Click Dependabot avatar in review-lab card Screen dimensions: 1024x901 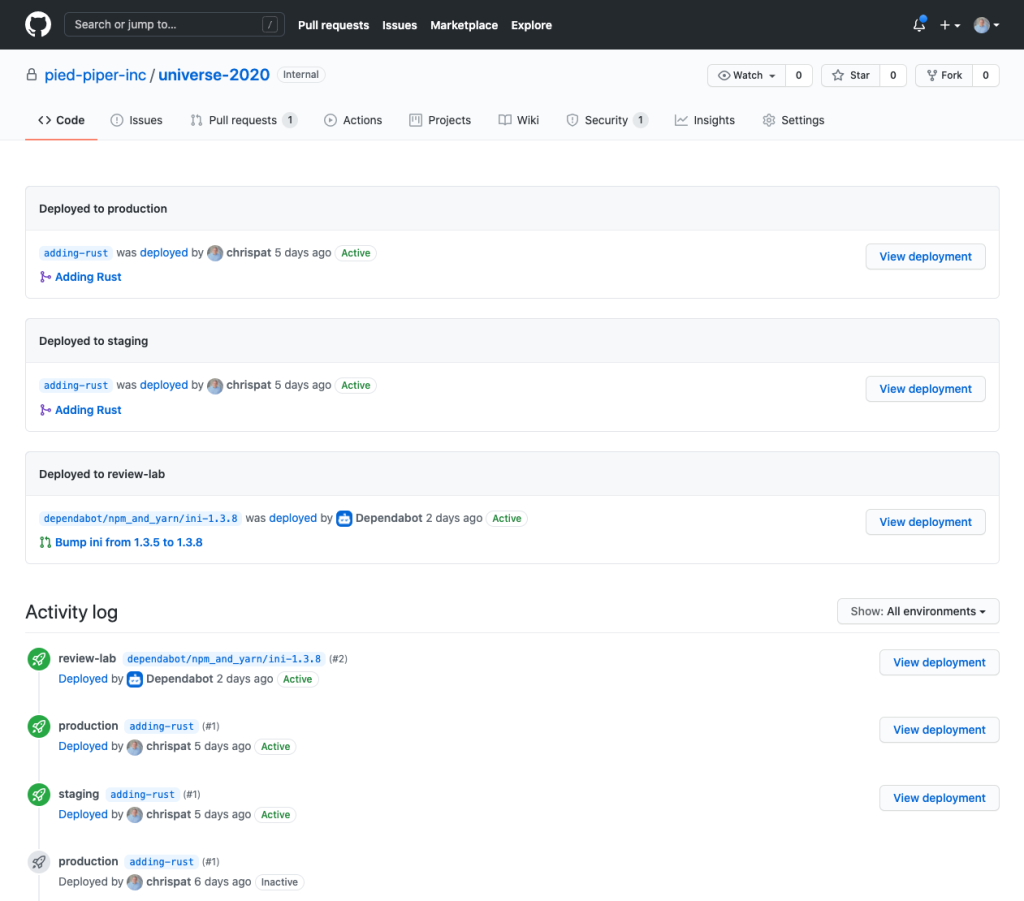click(x=344, y=518)
